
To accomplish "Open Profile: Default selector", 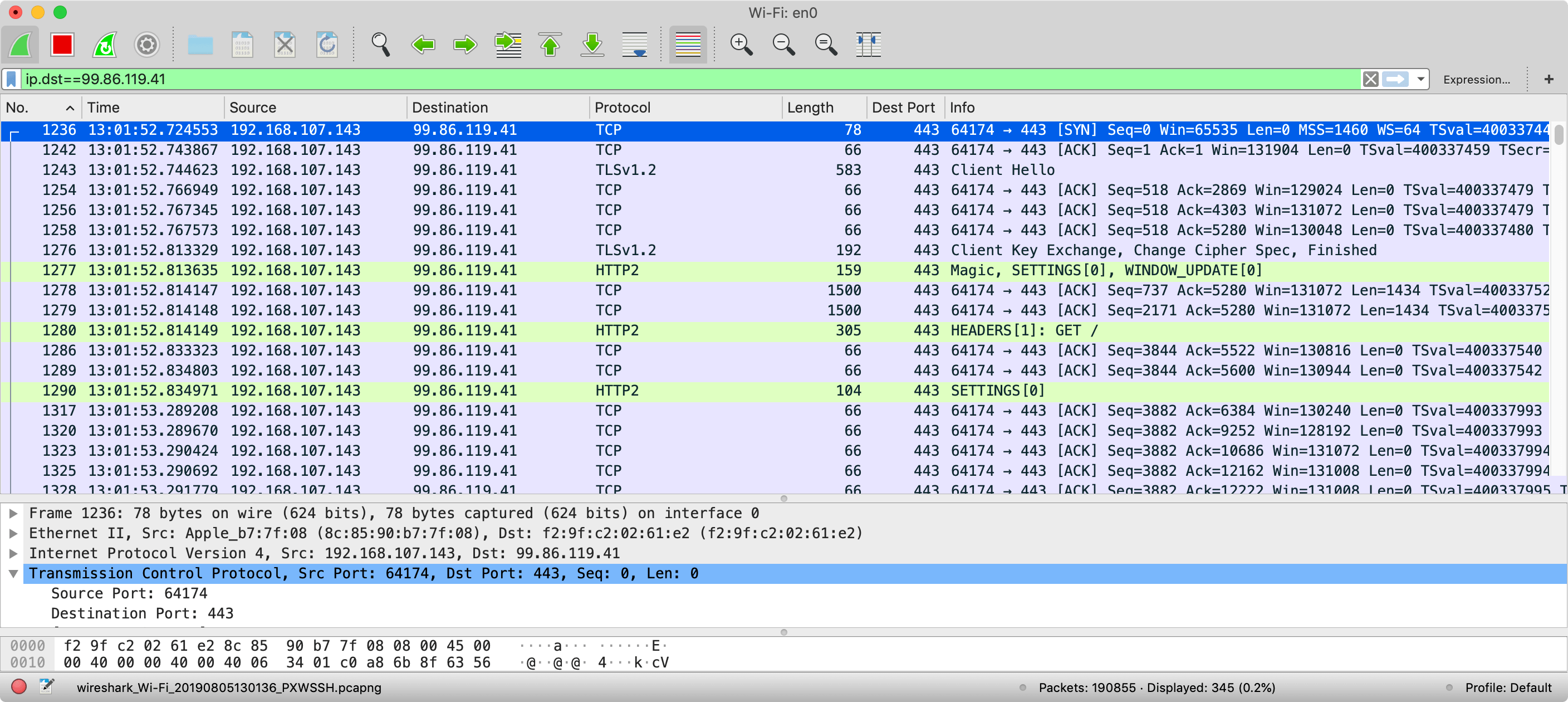I will (x=1508, y=688).
